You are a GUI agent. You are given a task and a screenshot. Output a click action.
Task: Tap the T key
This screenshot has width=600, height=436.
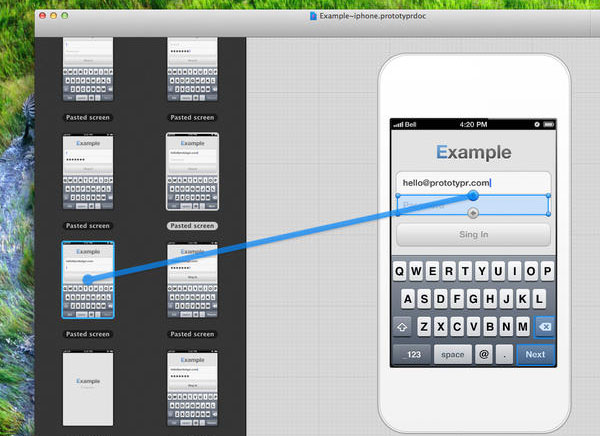[465, 271]
